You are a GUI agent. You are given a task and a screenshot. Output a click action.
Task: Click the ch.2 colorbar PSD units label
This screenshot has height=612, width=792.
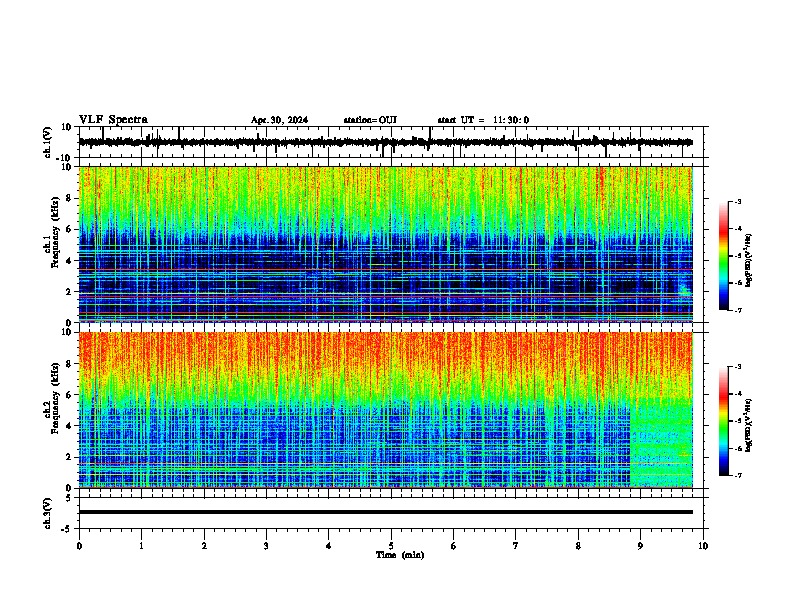[748, 425]
